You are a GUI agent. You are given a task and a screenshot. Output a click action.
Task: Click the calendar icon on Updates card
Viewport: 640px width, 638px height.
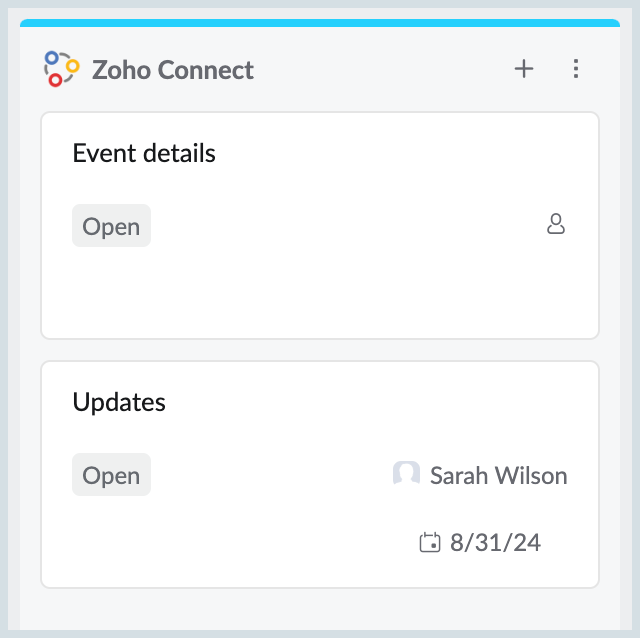[429, 543]
